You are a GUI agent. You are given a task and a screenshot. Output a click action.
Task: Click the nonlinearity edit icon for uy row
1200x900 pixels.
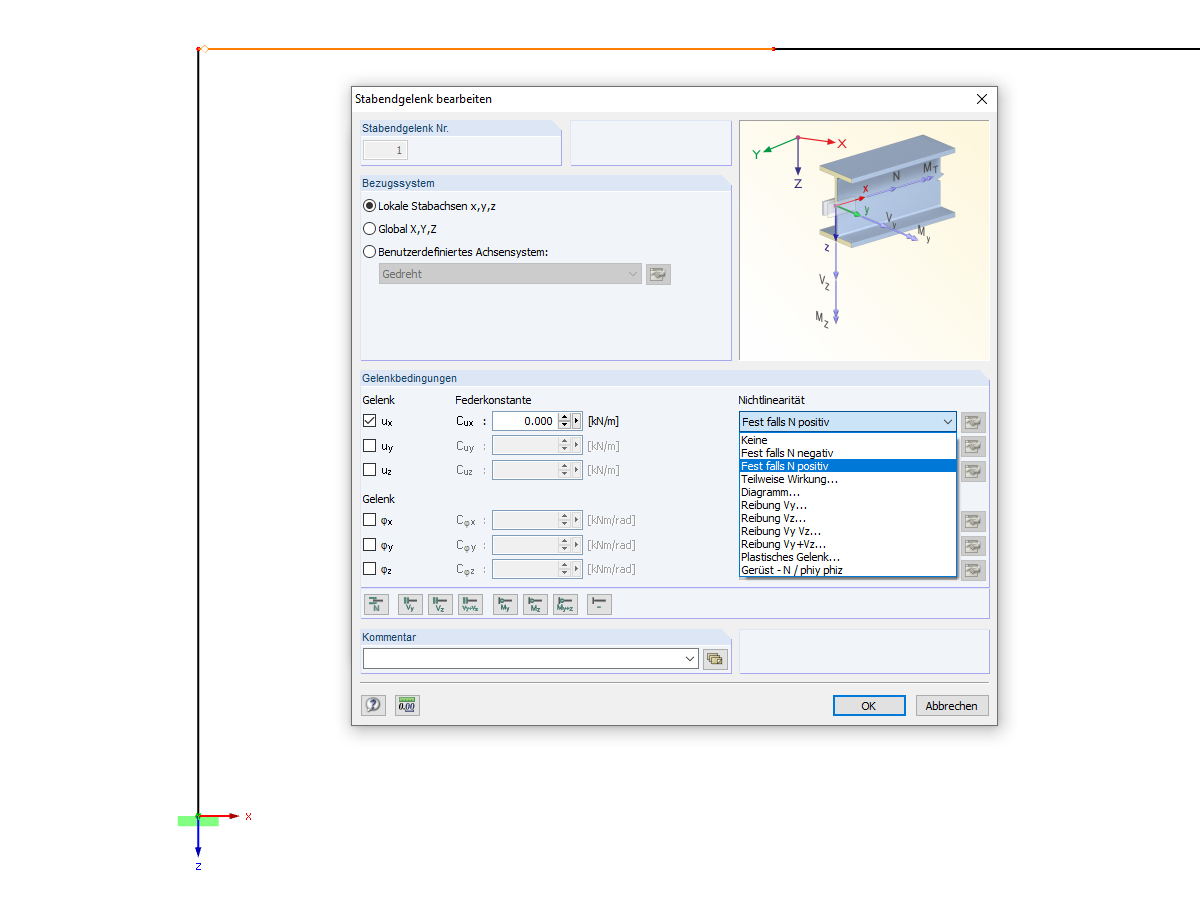pyautogui.click(x=973, y=447)
